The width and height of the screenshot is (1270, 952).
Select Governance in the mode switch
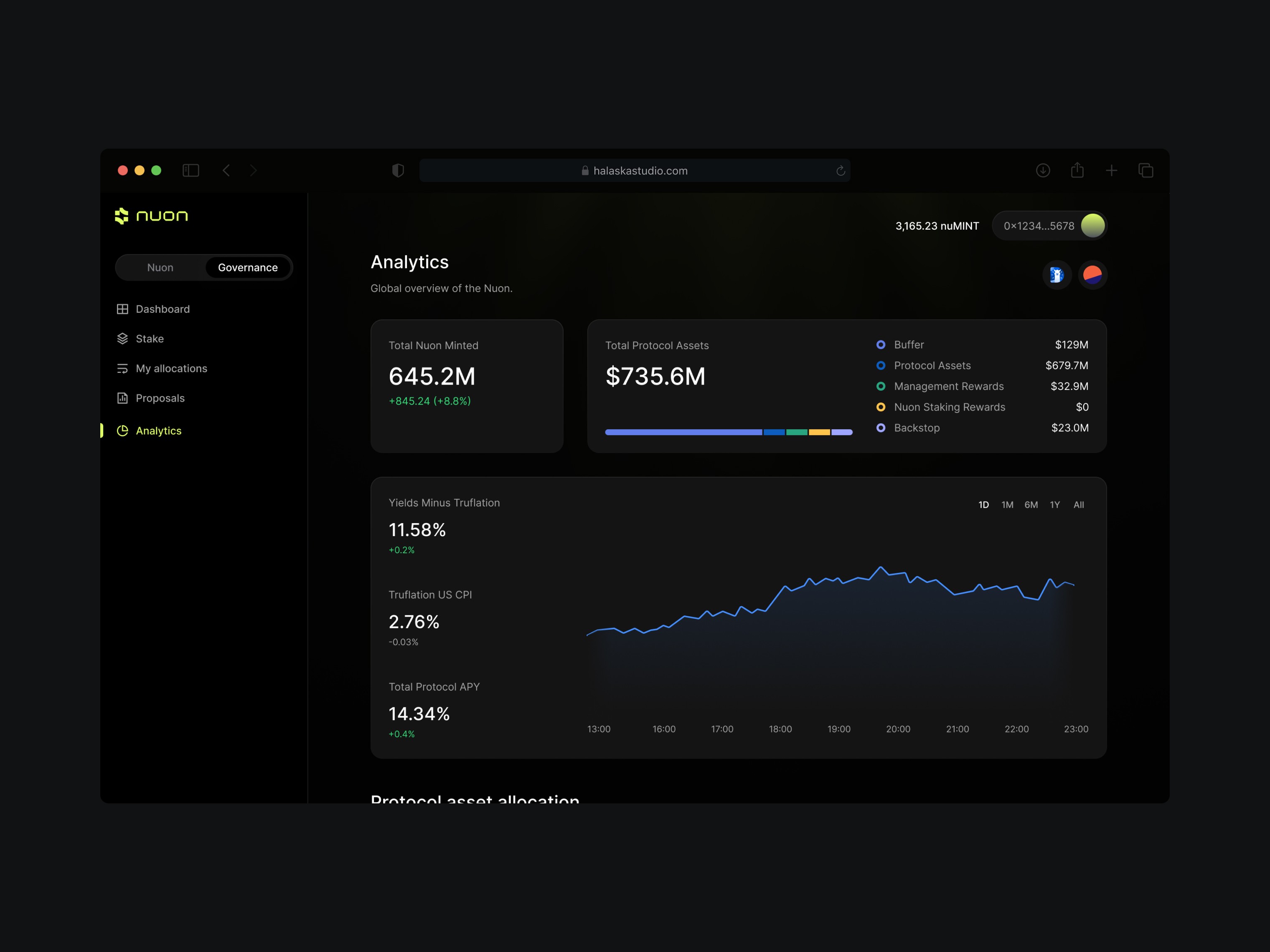coord(247,267)
